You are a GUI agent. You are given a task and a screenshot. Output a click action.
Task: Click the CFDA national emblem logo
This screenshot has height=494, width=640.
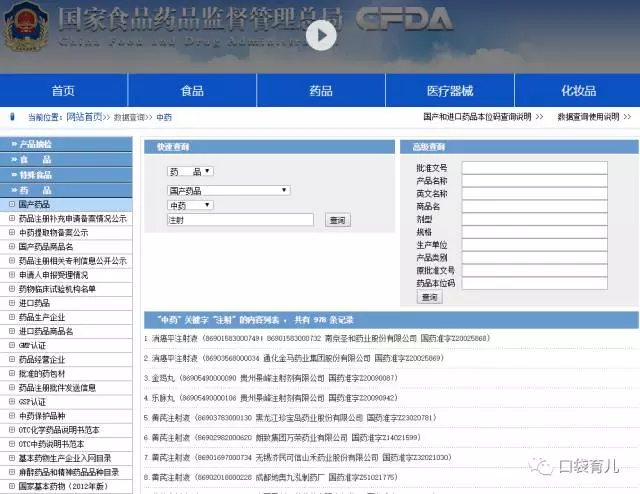tap(26, 27)
